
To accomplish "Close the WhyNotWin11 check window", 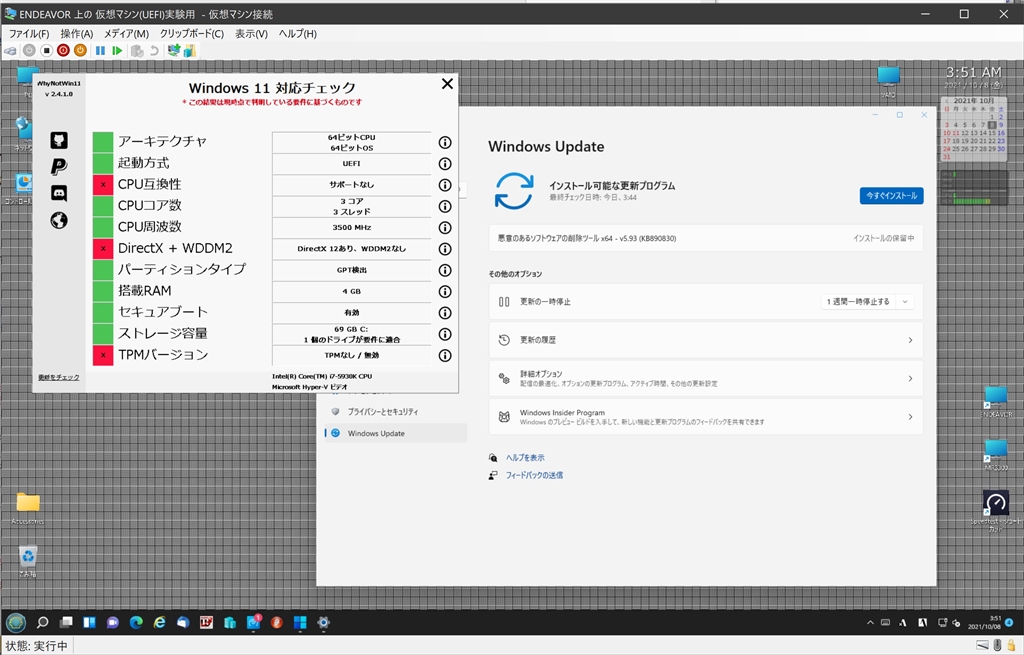I will pos(447,84).
